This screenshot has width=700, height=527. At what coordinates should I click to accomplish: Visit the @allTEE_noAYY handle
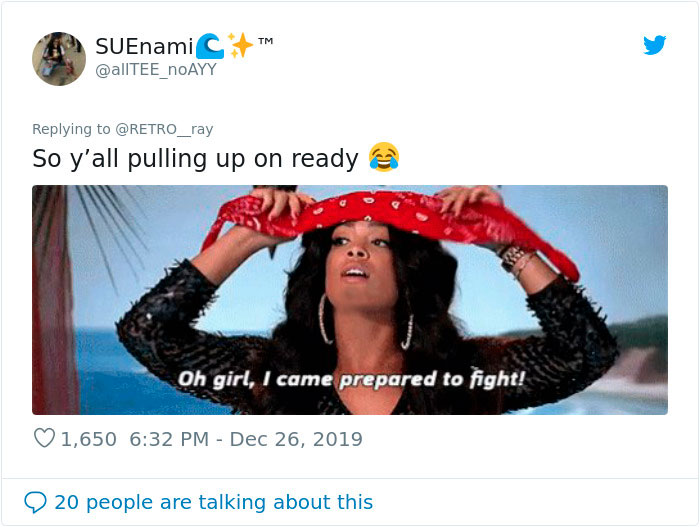click(156, 70)
